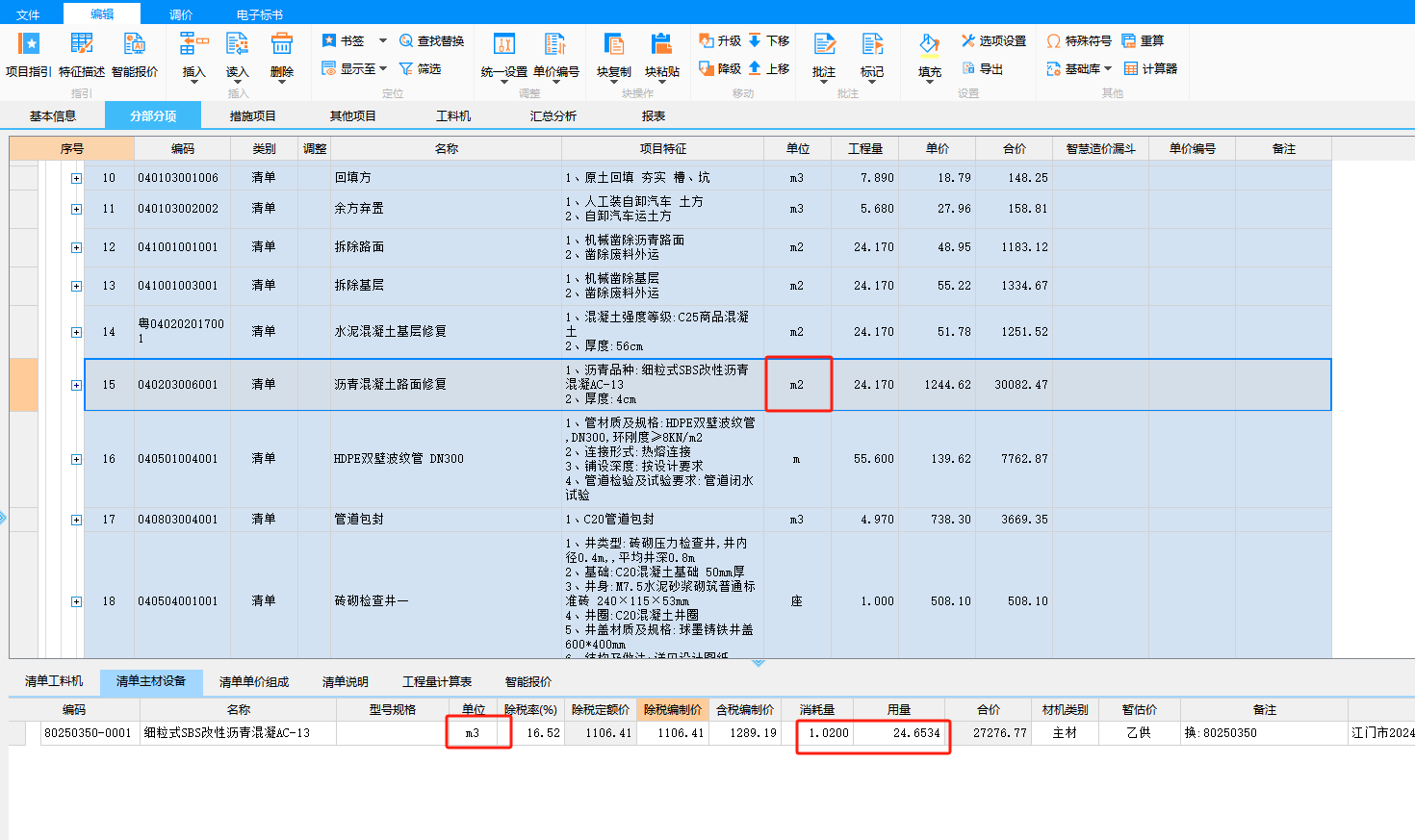Screen dimensions: 1415x840
Task: Open the 汇总分析 tab
Action: point(553,115)
